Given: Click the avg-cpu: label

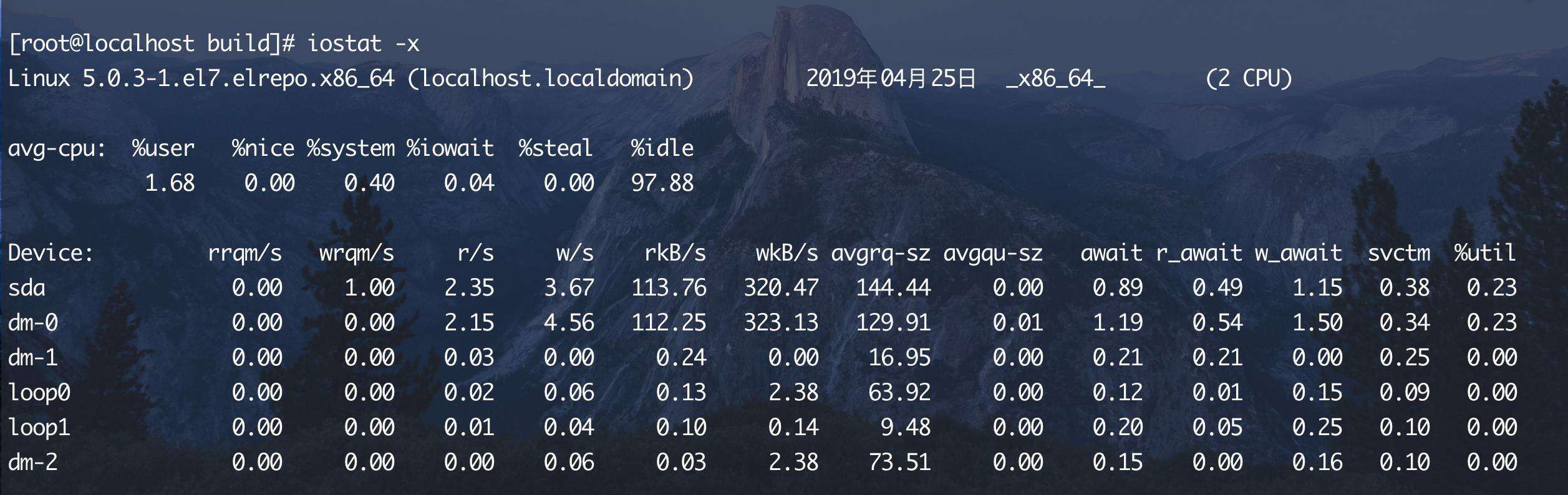Looking at the screenshot, I should click(57, 150).
